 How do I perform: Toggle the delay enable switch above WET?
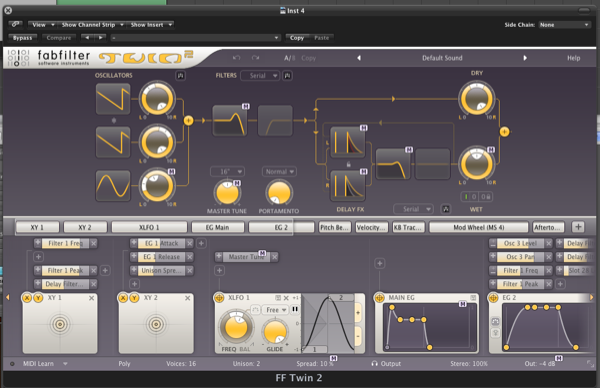coord(466,197)
